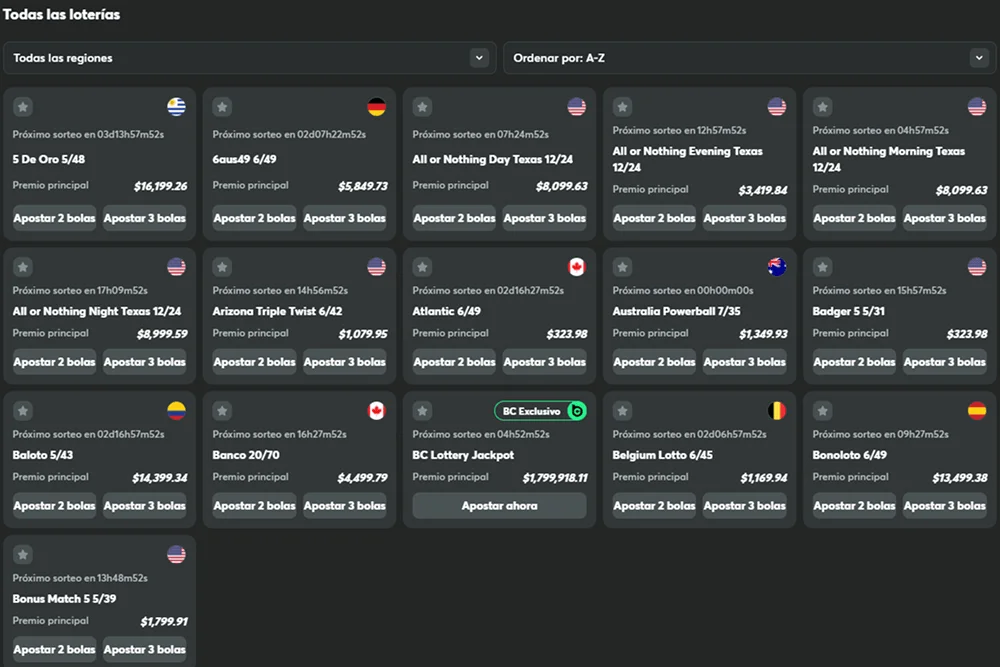Click the Colombia flag on Baloto 5/43 card

(x=177, y=411)
